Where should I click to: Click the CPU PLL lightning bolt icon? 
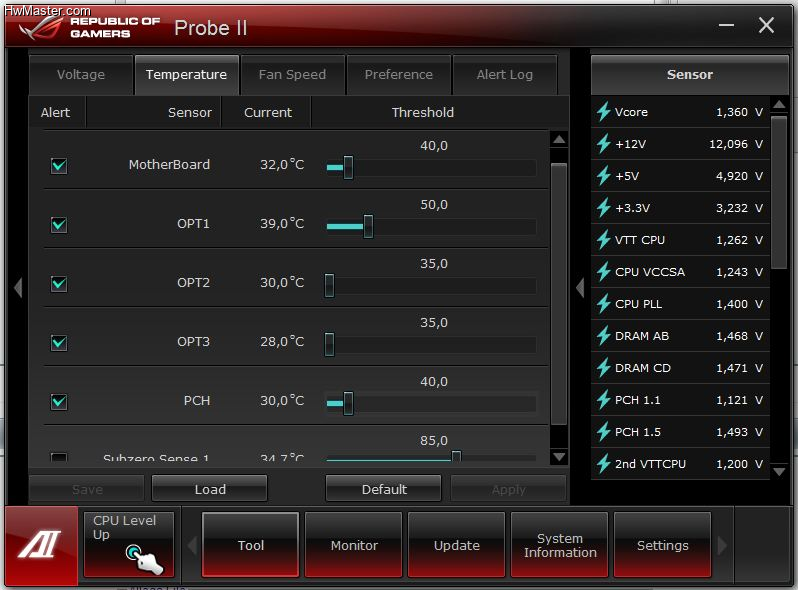pyautogui.click(x=604, y=304)
